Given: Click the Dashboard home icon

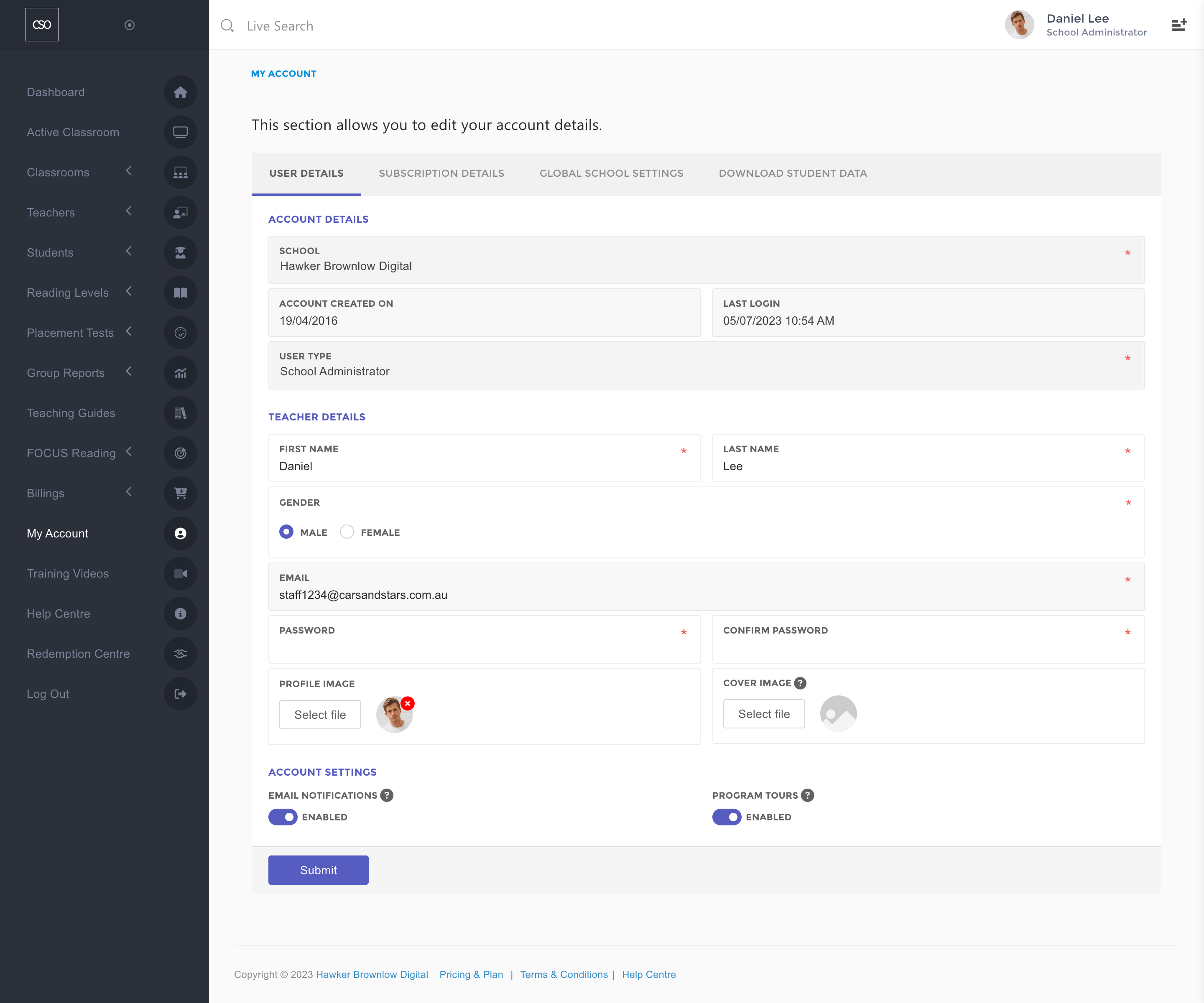Looking at the screenshot, I should point(180,92).
